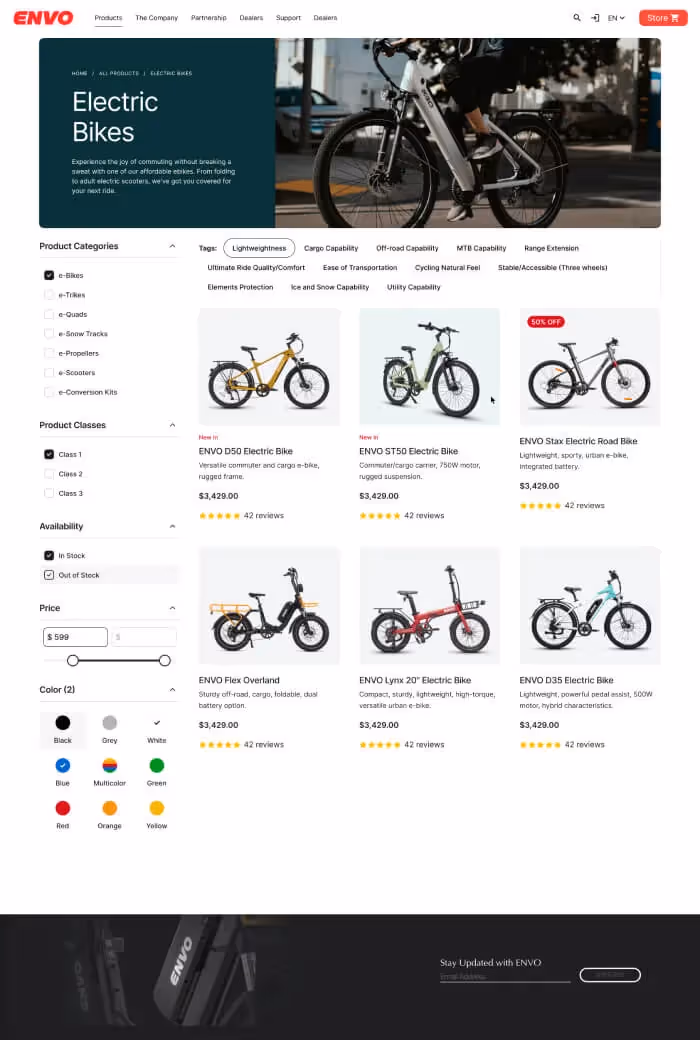
Task: Check the Class 2 checkbox
Action: point(49,474)
